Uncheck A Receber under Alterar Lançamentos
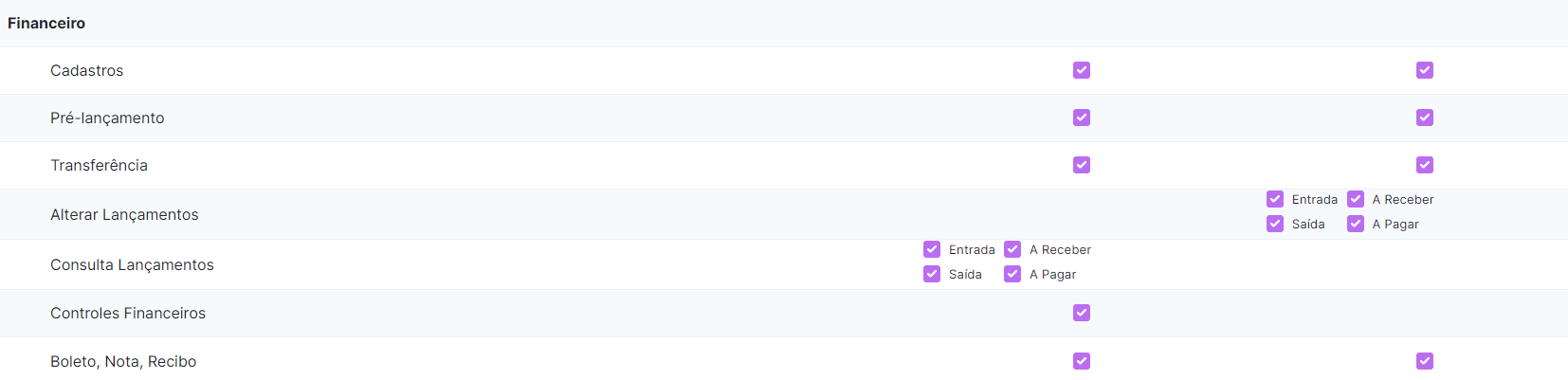The height and width of the screenshot is (380, 1568). point(1356,199)
